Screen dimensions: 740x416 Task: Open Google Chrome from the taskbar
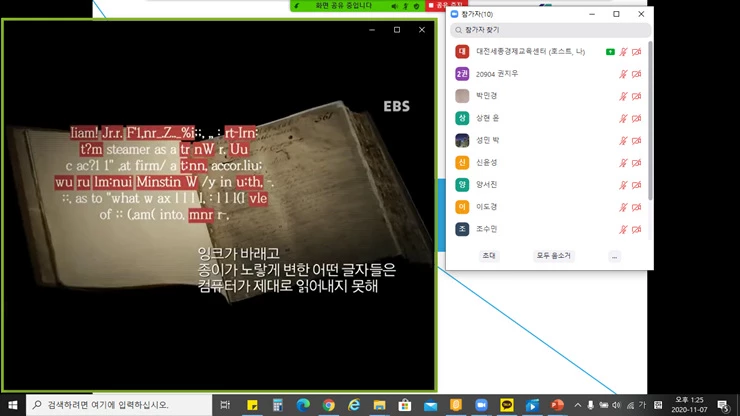click(x=328, y=405)
